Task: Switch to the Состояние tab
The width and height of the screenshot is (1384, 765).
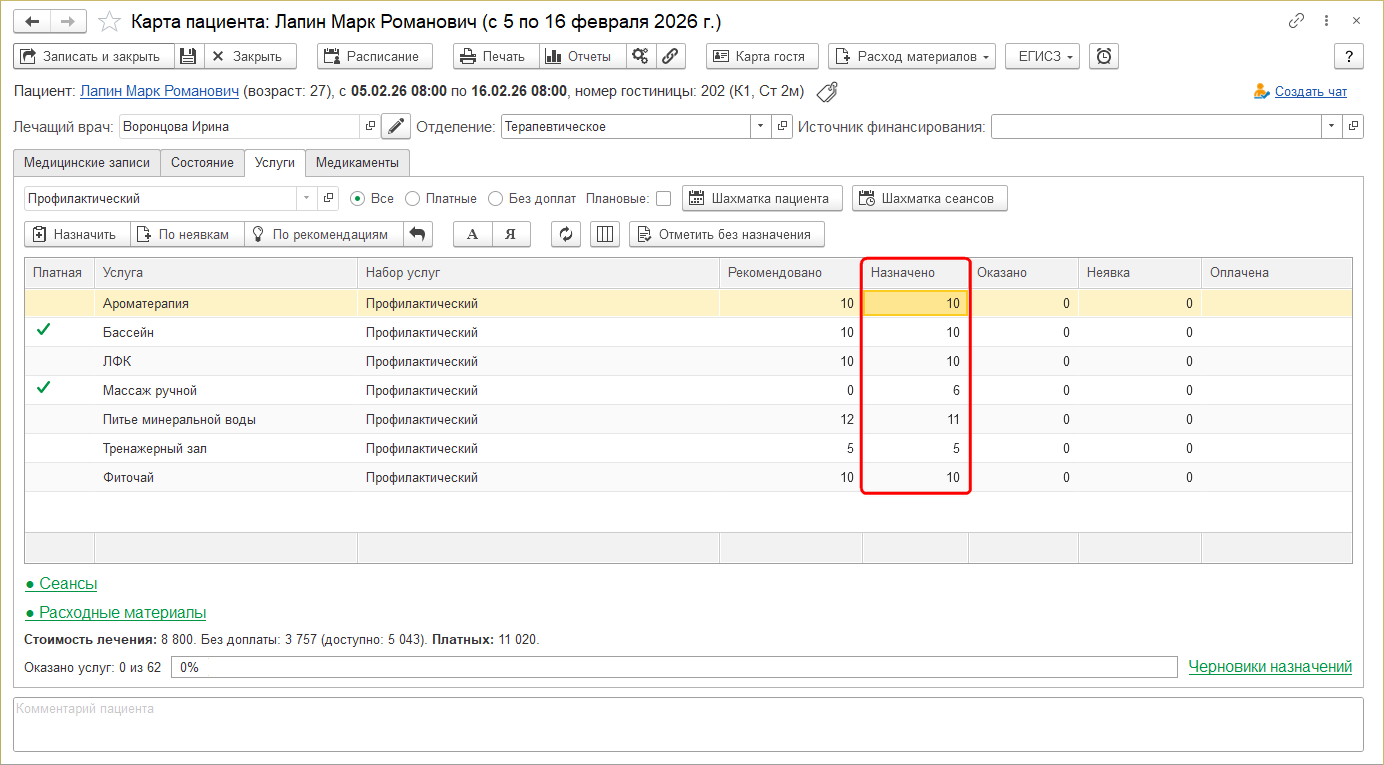Action: pos(202,162)
